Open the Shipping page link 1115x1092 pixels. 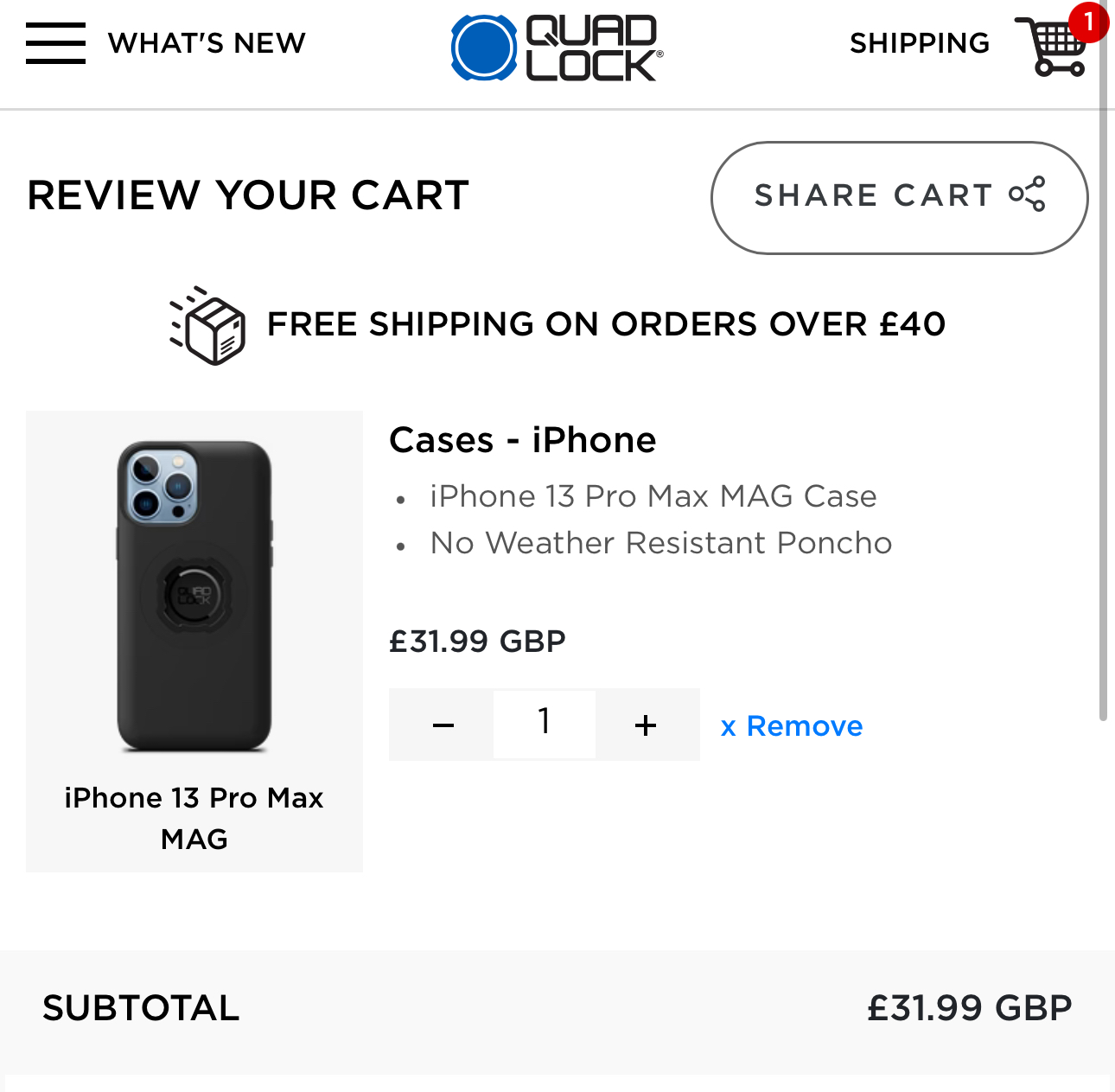point(919,43)
